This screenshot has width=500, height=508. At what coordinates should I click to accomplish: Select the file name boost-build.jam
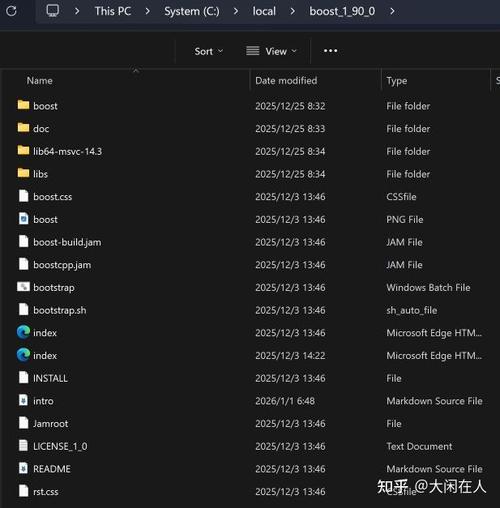[x=67, y=242]
